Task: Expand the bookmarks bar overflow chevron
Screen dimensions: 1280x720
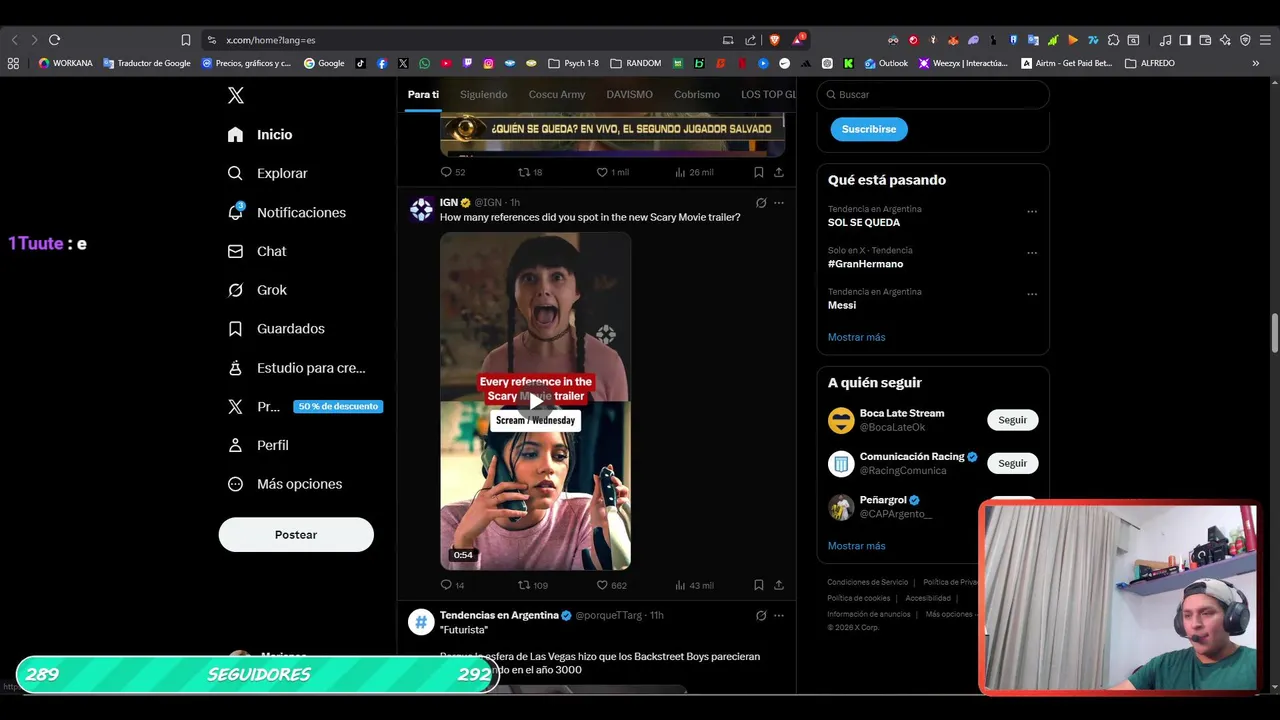Action: (1255, 63)
